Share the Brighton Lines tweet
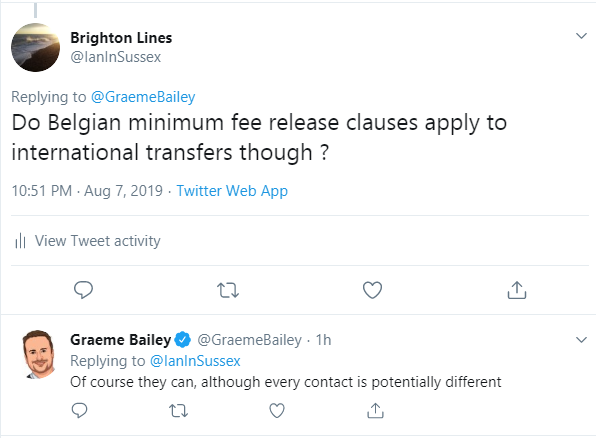Image resolution: width=596 pixels, height=438 pixels. pyautogui.click(x=517, y=290)
